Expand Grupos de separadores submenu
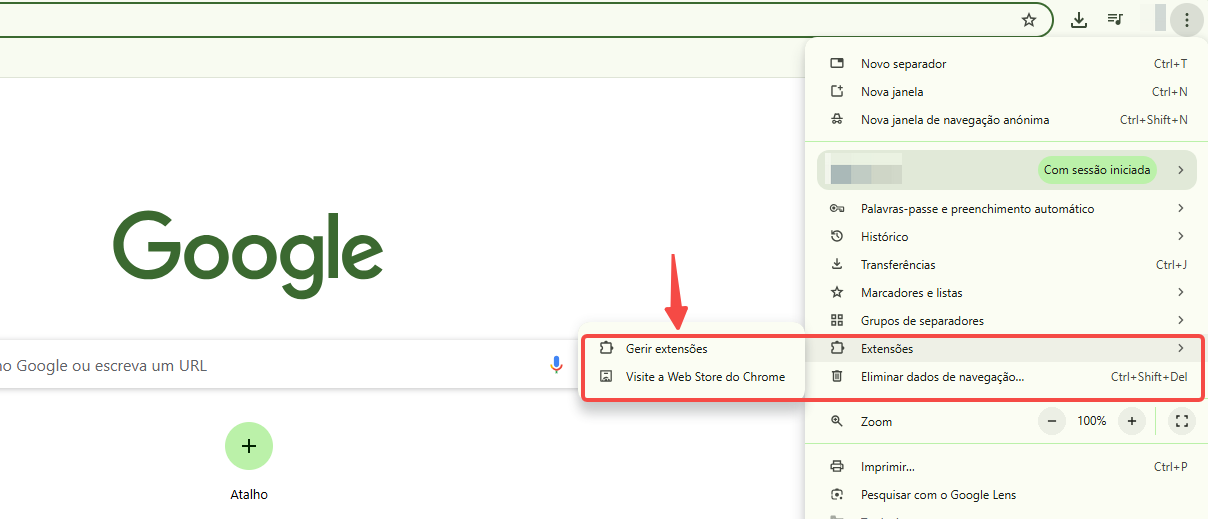 (x=1007, y=320)
